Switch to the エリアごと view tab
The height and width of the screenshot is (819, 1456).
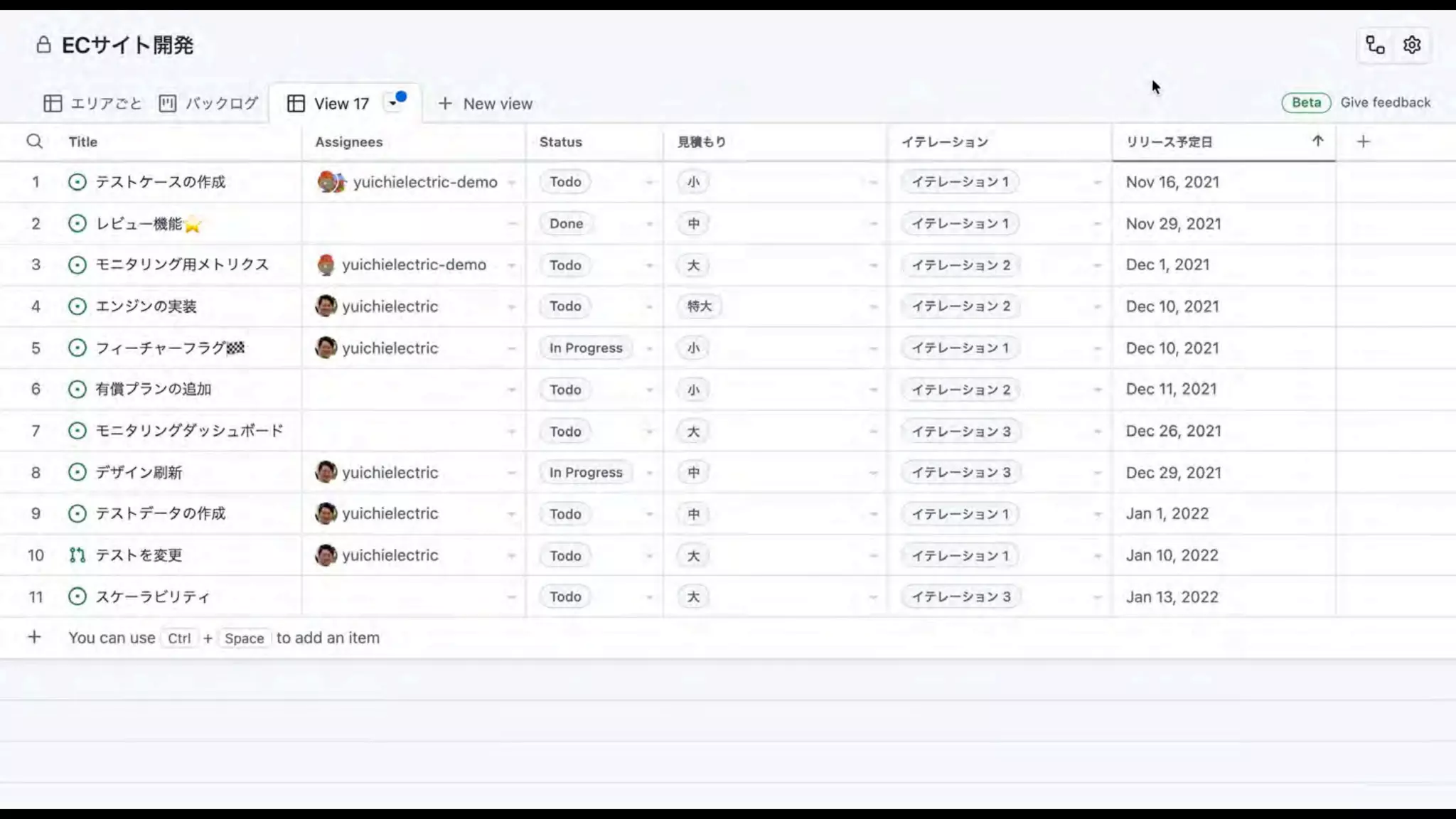click(x=93, y=104)
